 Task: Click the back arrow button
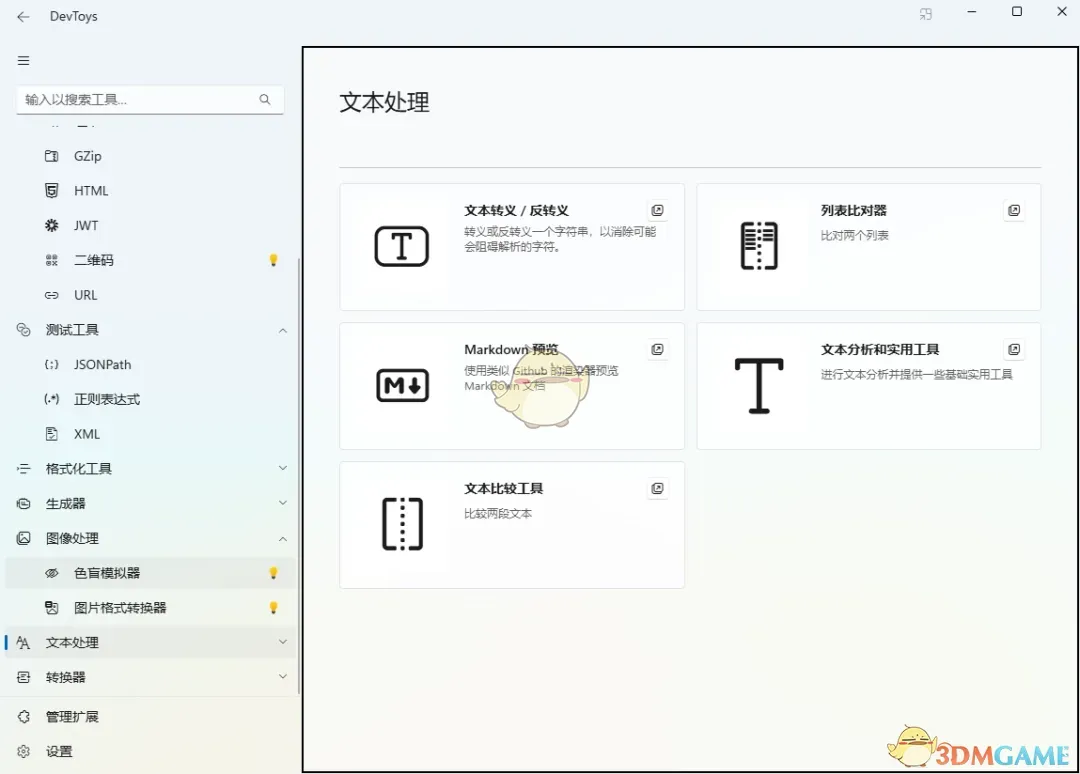[x=23, y=16]
